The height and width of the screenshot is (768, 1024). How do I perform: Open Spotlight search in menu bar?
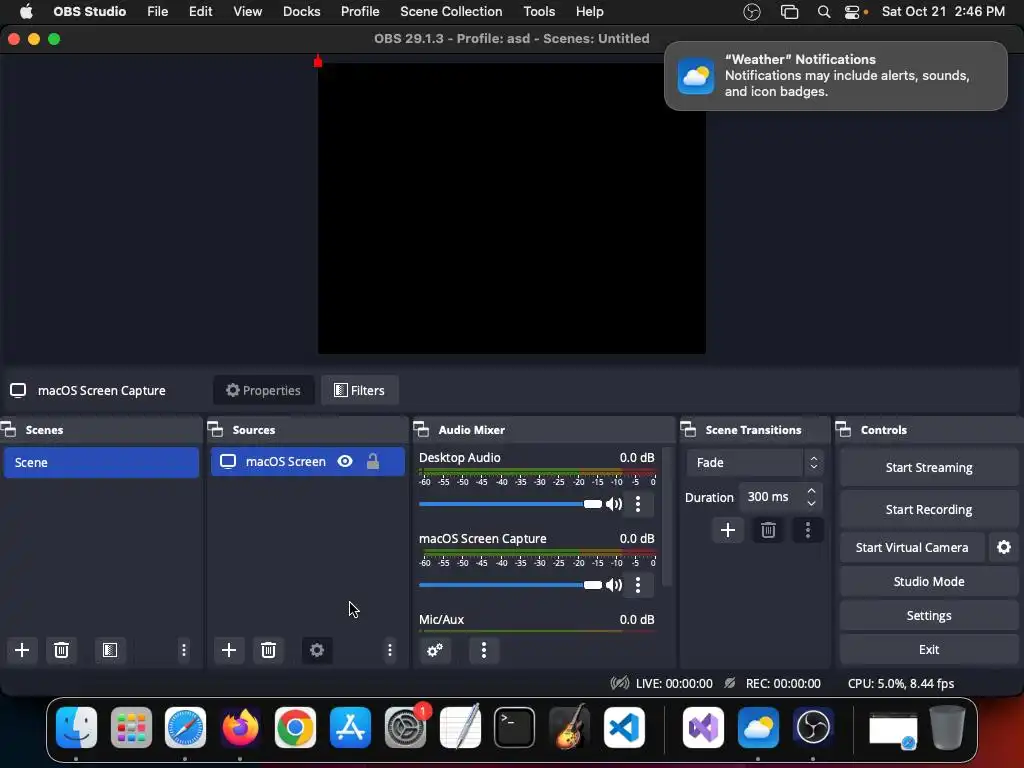(824, 12)
